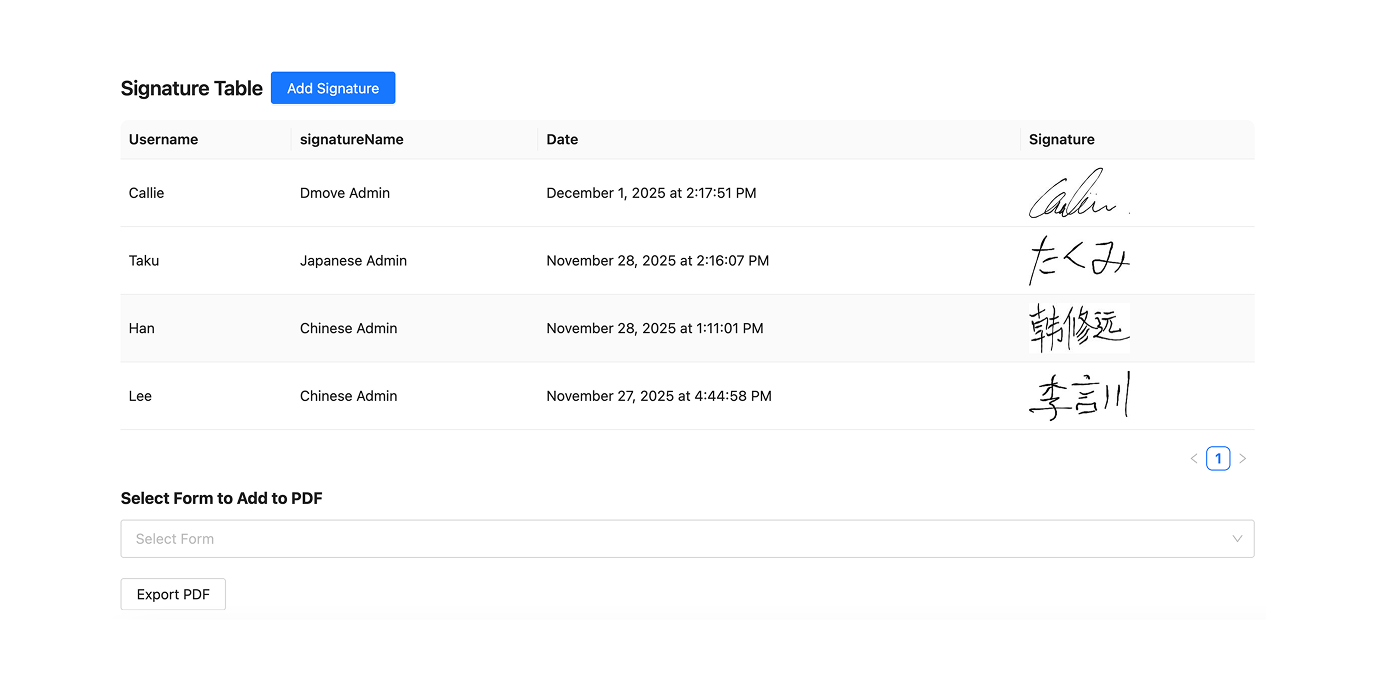
Task: Open Taku's Japanese signature image
Action: pos(1079,261)
